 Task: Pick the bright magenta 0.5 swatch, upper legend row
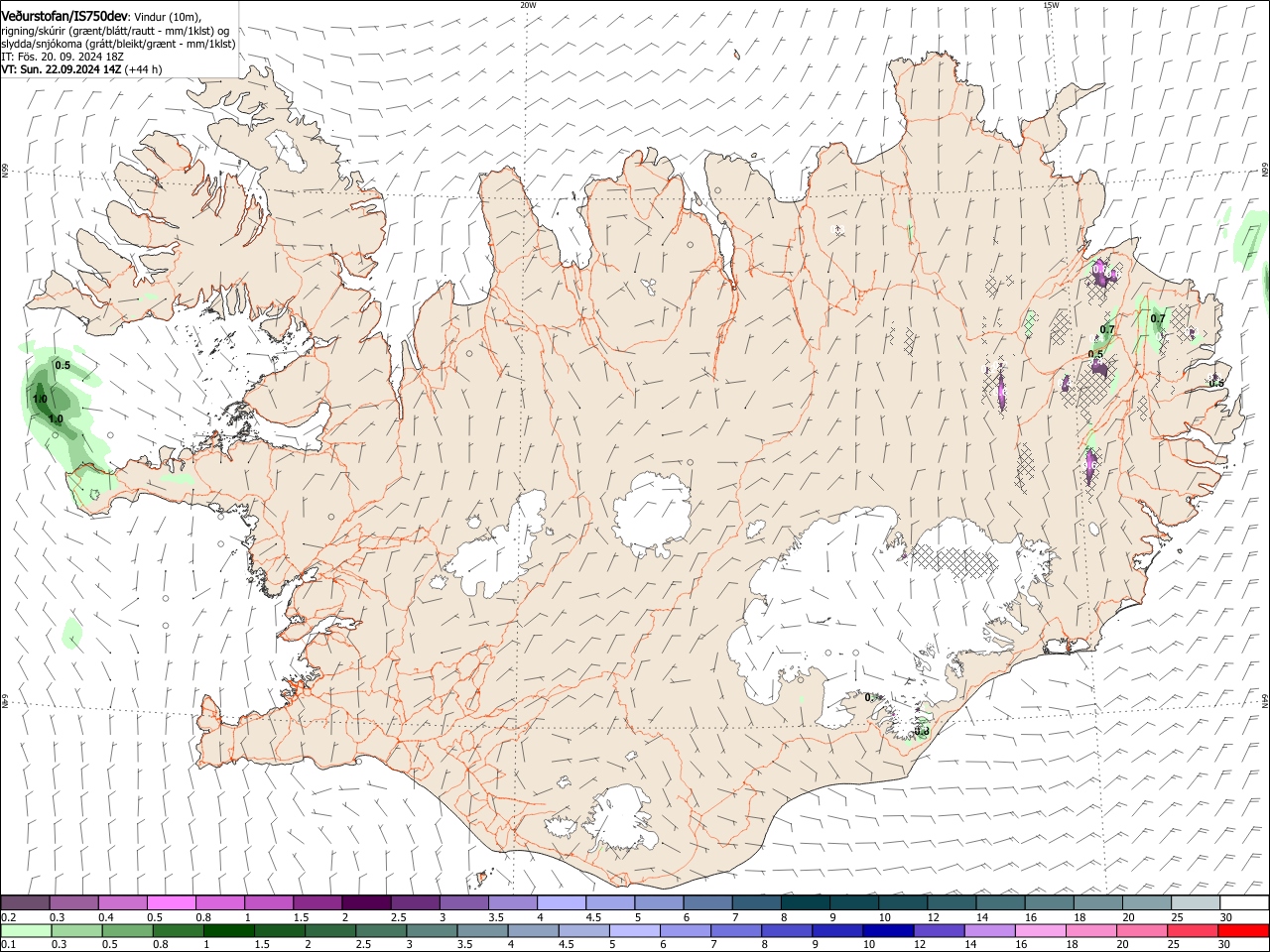[x=171, y=902]
